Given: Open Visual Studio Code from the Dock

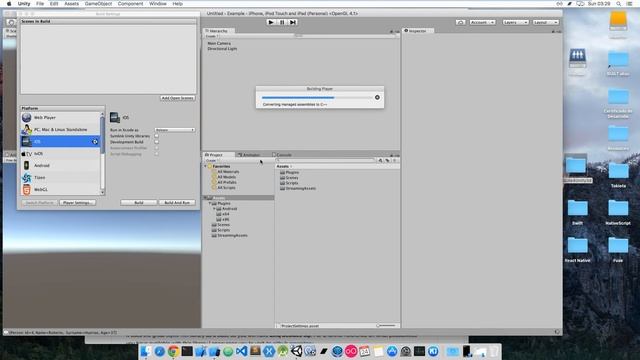Looking at the screenshot, I should point(242,351).
